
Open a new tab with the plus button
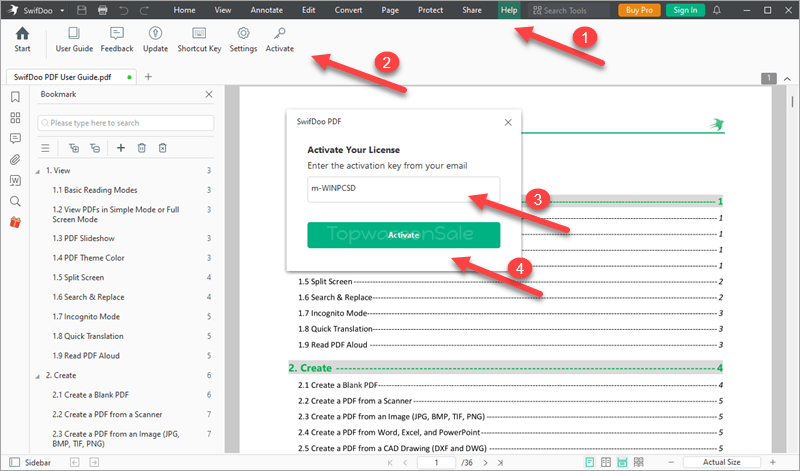click(148, 77)
